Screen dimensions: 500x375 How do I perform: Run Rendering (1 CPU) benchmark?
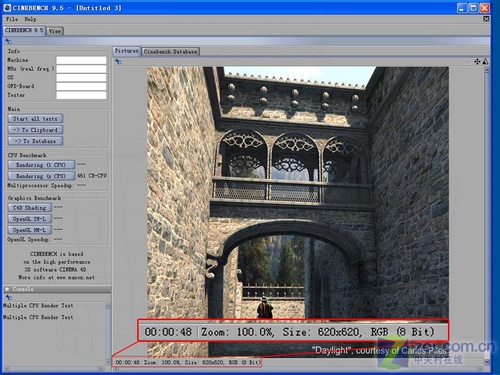click(41, 165)
